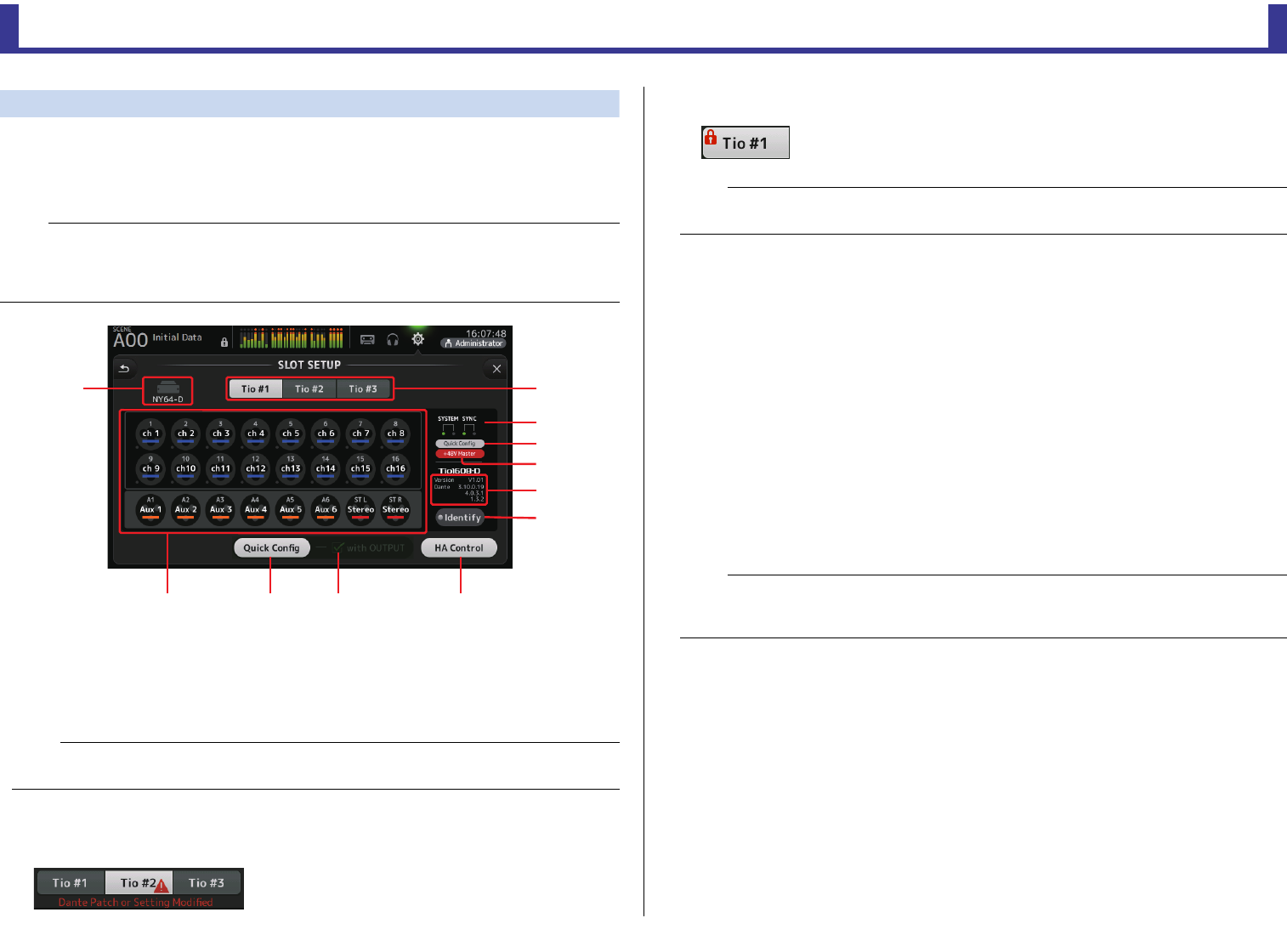Select input connector ch 5

pyautogui.click(x=291, y=433)
